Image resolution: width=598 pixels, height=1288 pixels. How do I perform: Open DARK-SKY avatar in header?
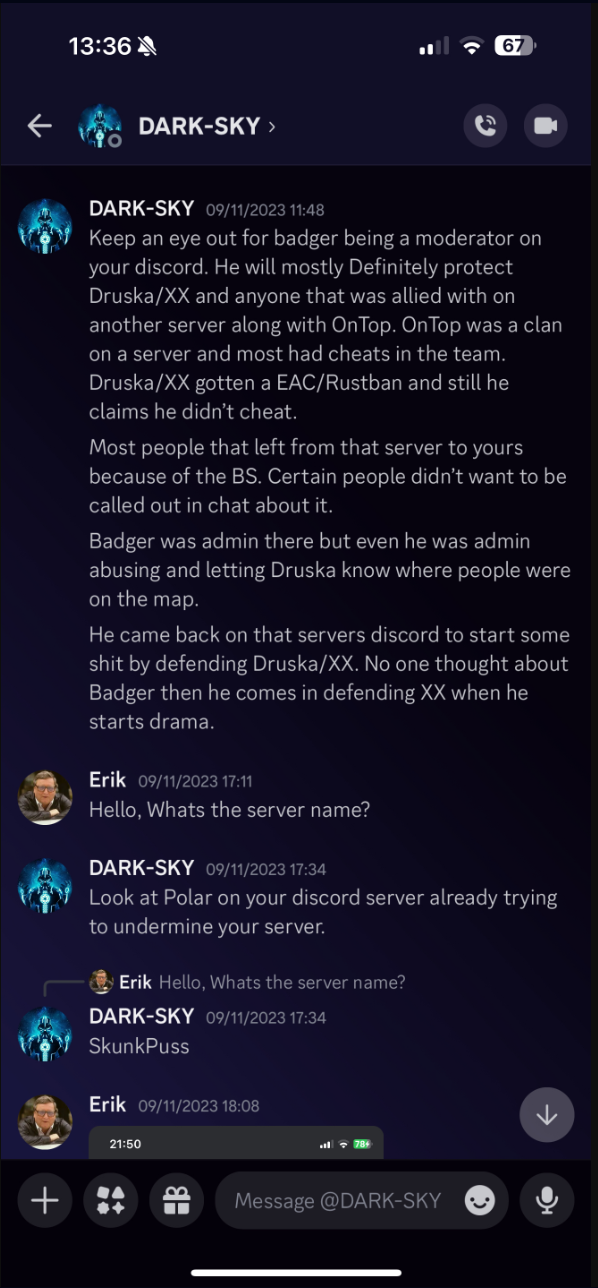click(x=100, y=126)
